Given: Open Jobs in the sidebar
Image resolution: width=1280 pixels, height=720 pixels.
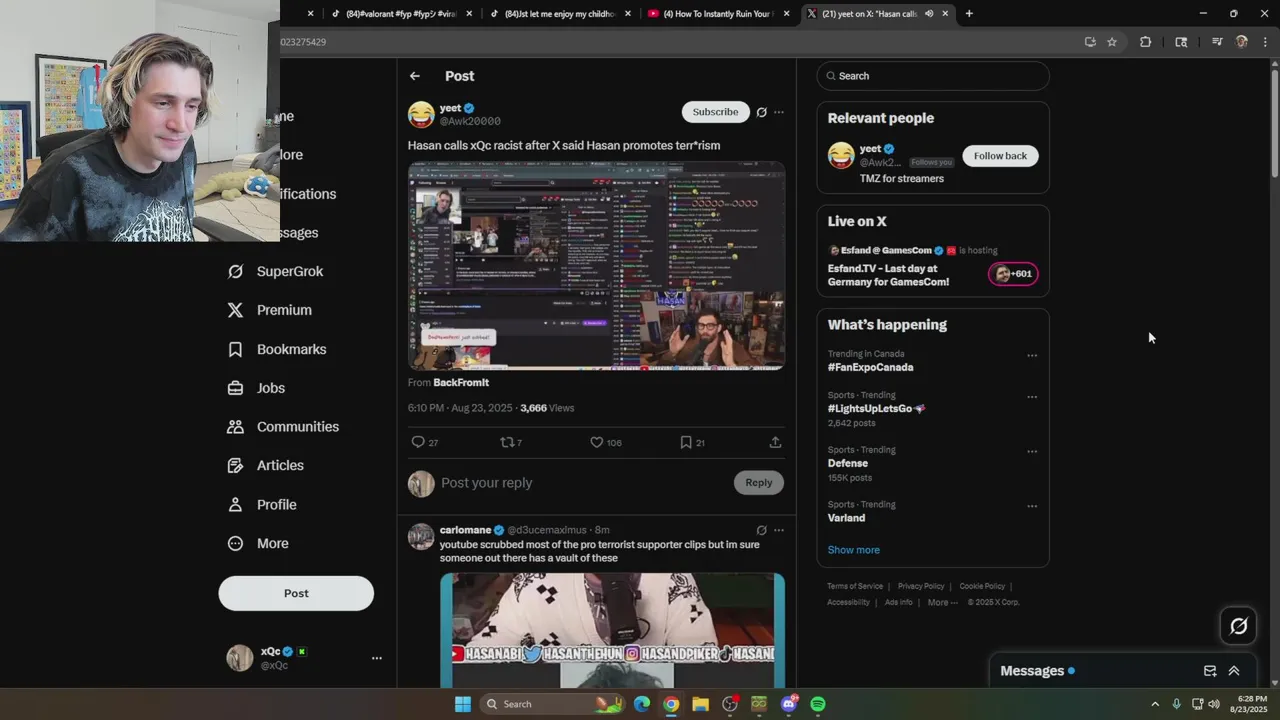Looking at the screenshot, I should 256,388.
